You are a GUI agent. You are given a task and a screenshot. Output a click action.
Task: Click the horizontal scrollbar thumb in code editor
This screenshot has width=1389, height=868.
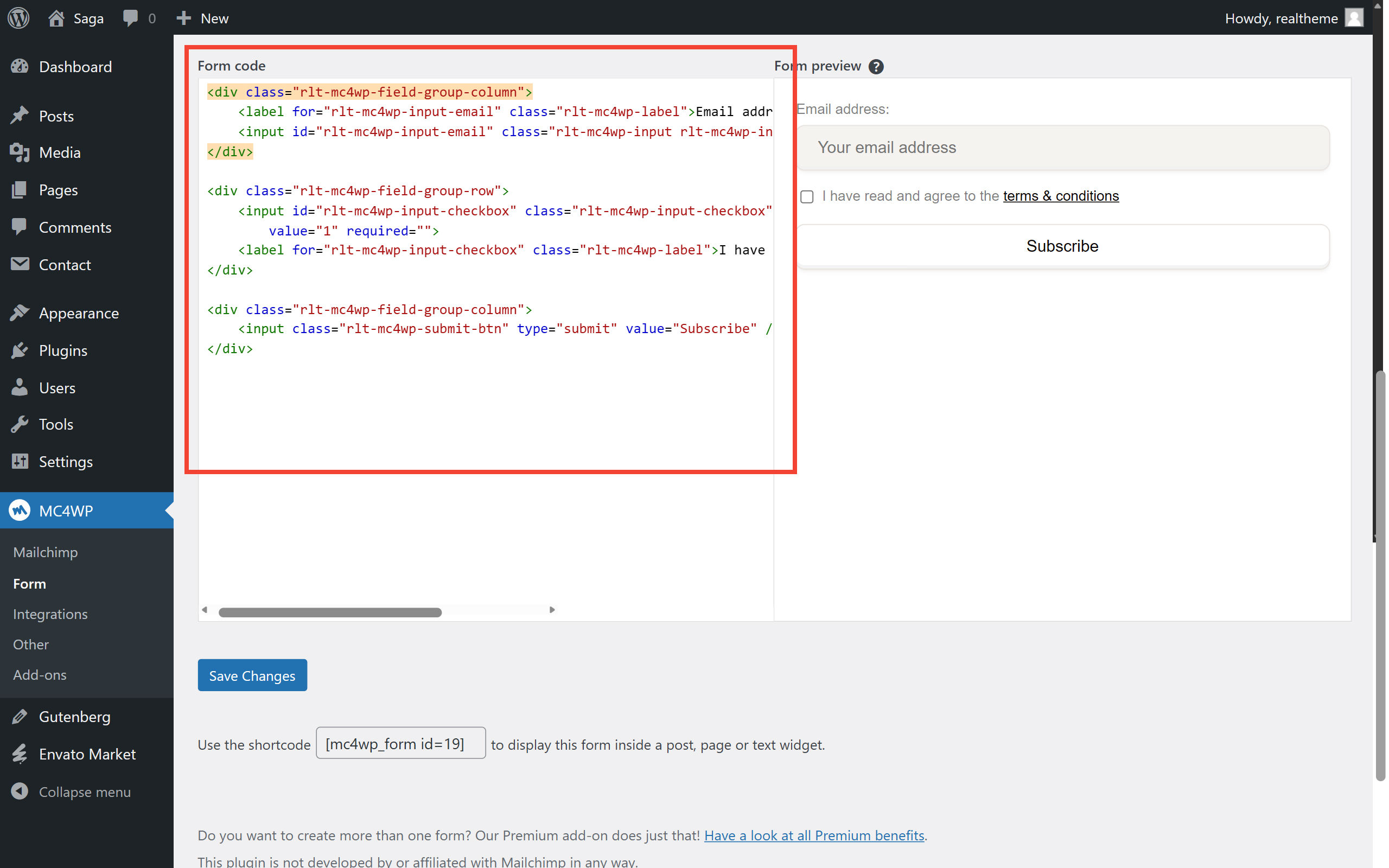330,612
